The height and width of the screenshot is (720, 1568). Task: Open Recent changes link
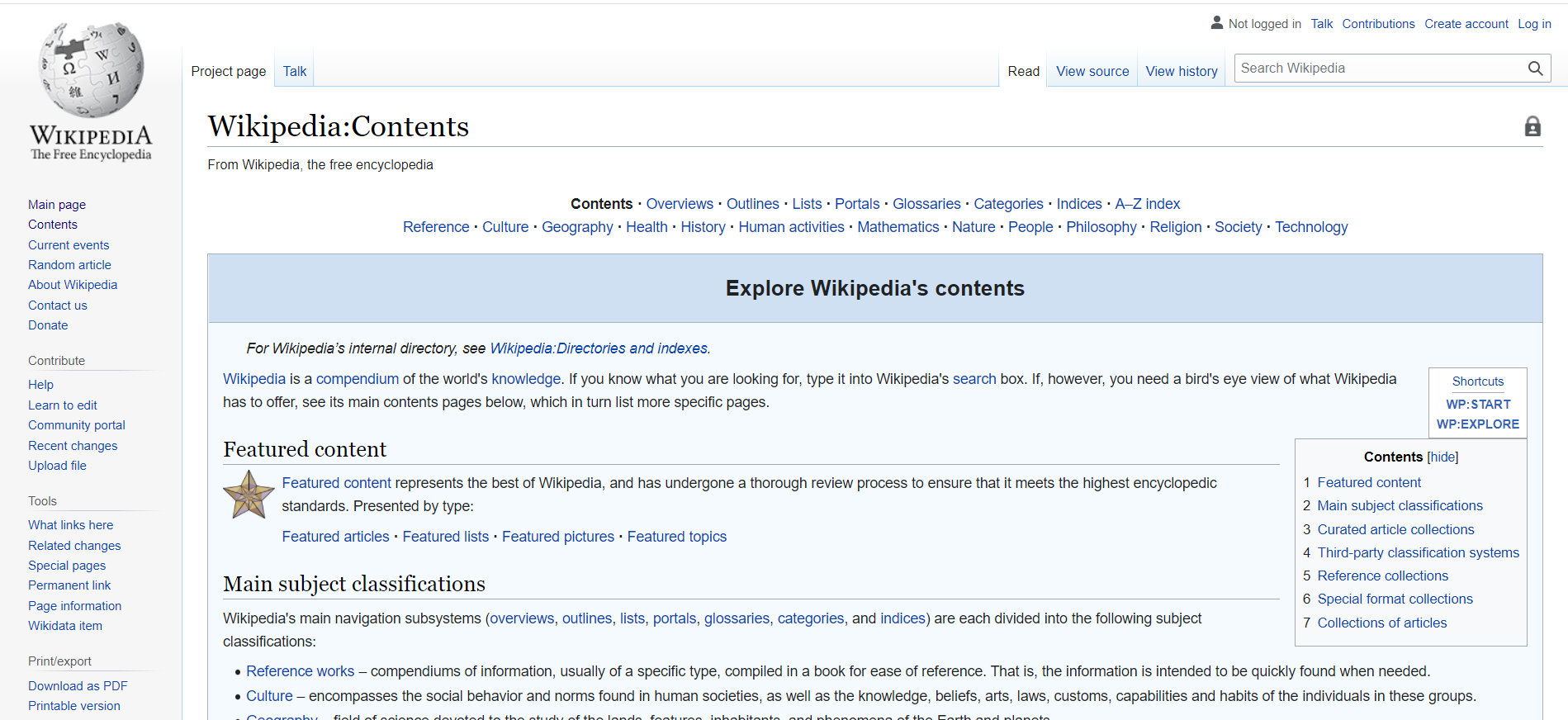(73, 446)
